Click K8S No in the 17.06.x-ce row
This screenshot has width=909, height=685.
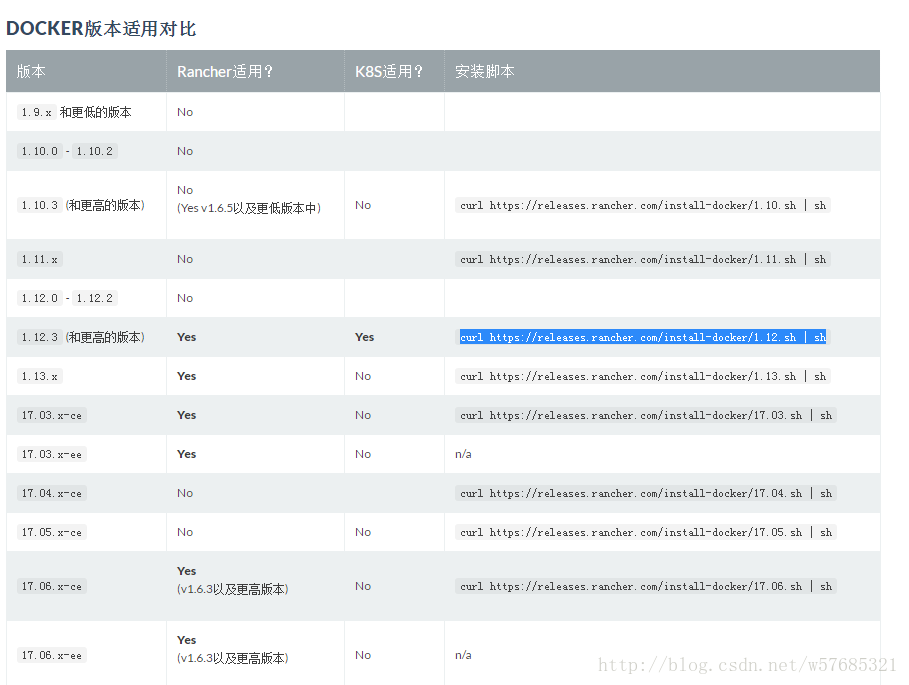tap(363, 586)
